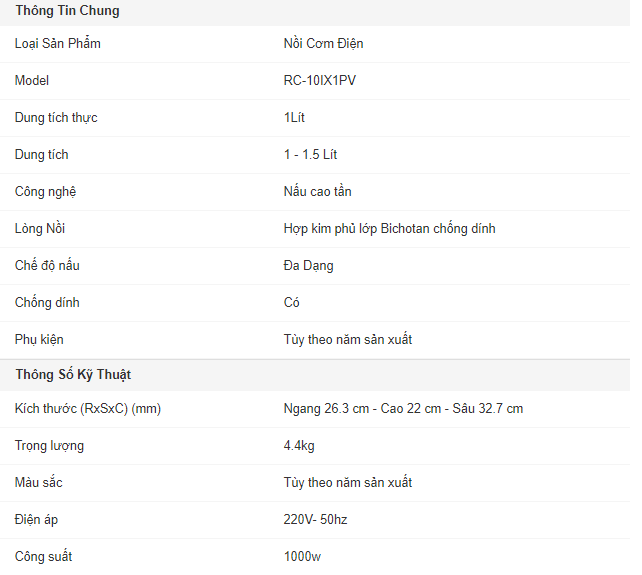This screenshot has height=575, width=642.
Task: Click the 'Thông Số Kỹ Thuật' section header
Action: (x=73, y=375)
